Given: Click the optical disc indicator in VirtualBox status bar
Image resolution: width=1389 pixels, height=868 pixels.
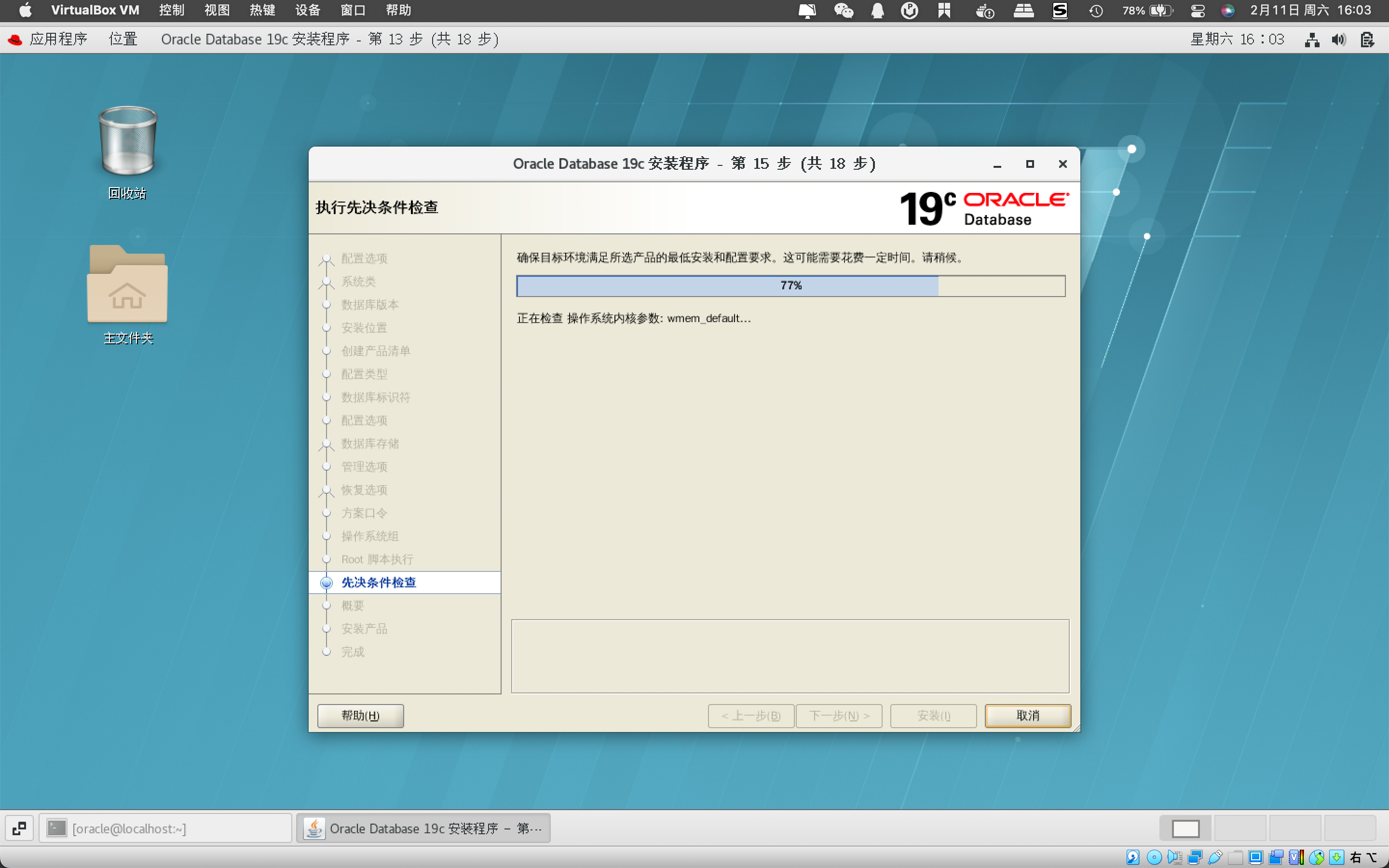Looking at the screenshot, I should pos(1154,857).
